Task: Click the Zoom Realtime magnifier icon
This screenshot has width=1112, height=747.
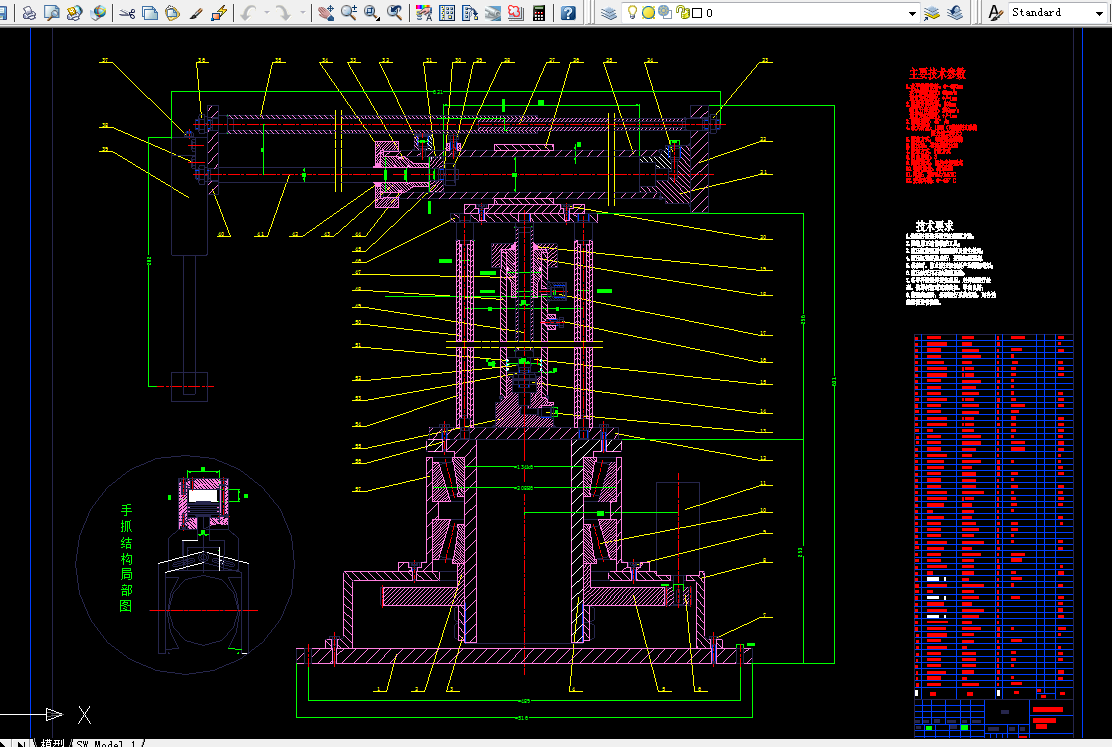Action: 349,13
